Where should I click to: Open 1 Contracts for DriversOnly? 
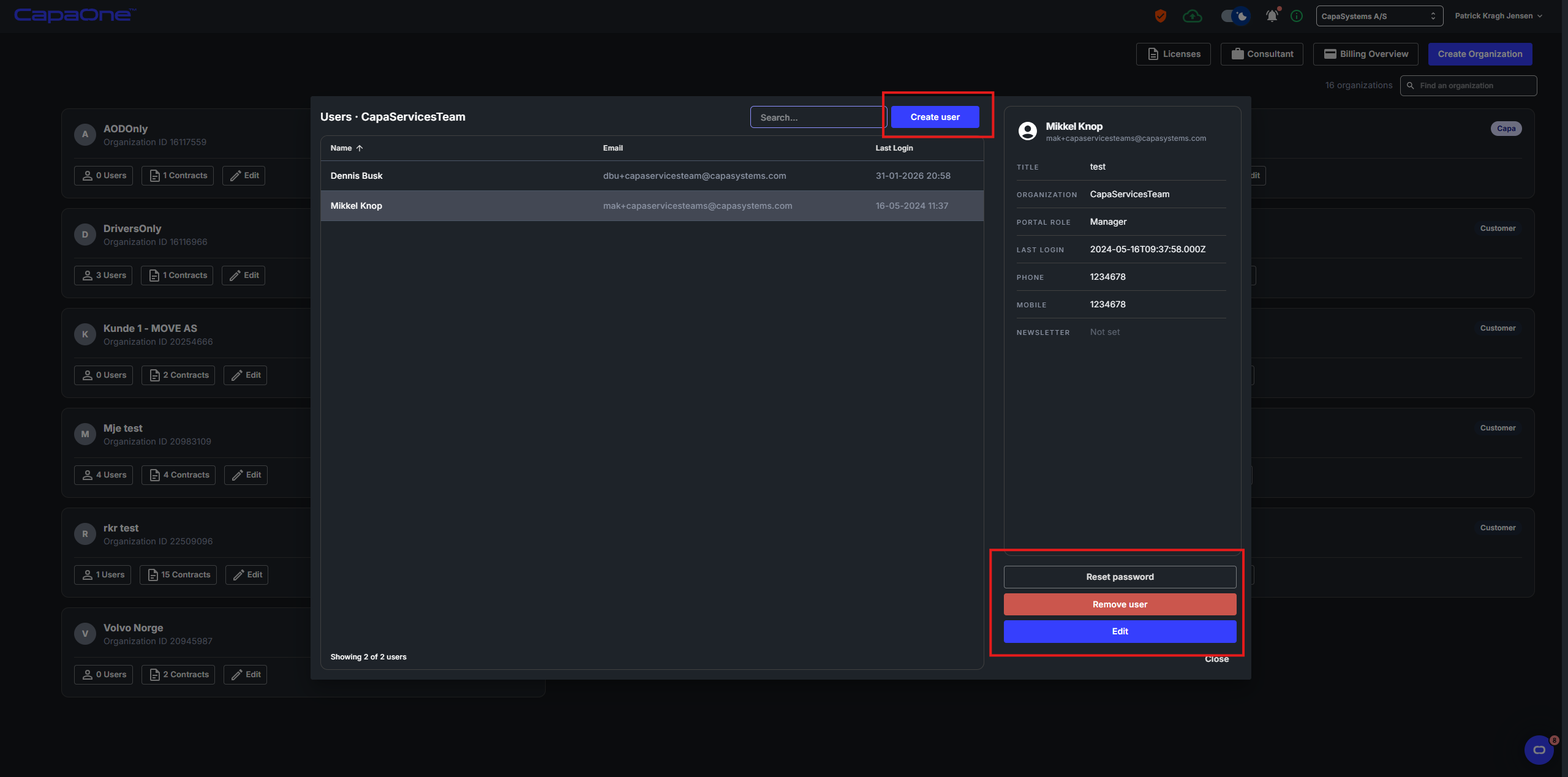point(177,276)
